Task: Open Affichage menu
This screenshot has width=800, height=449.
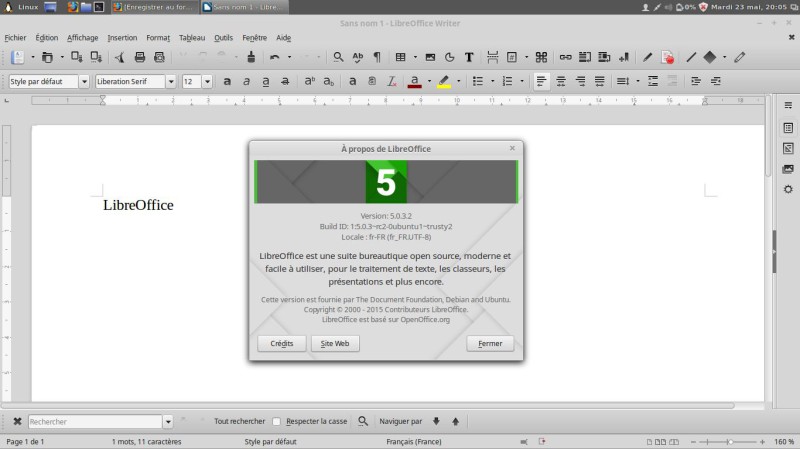Action: 83,38
